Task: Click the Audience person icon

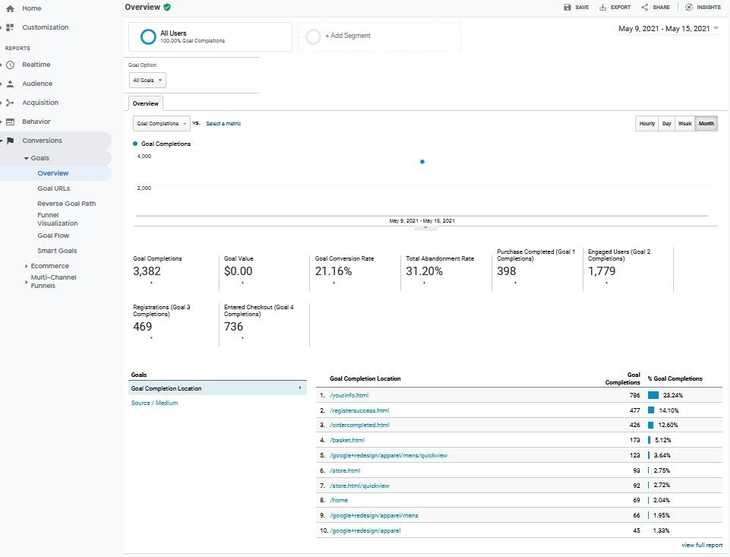Action: 10,84
